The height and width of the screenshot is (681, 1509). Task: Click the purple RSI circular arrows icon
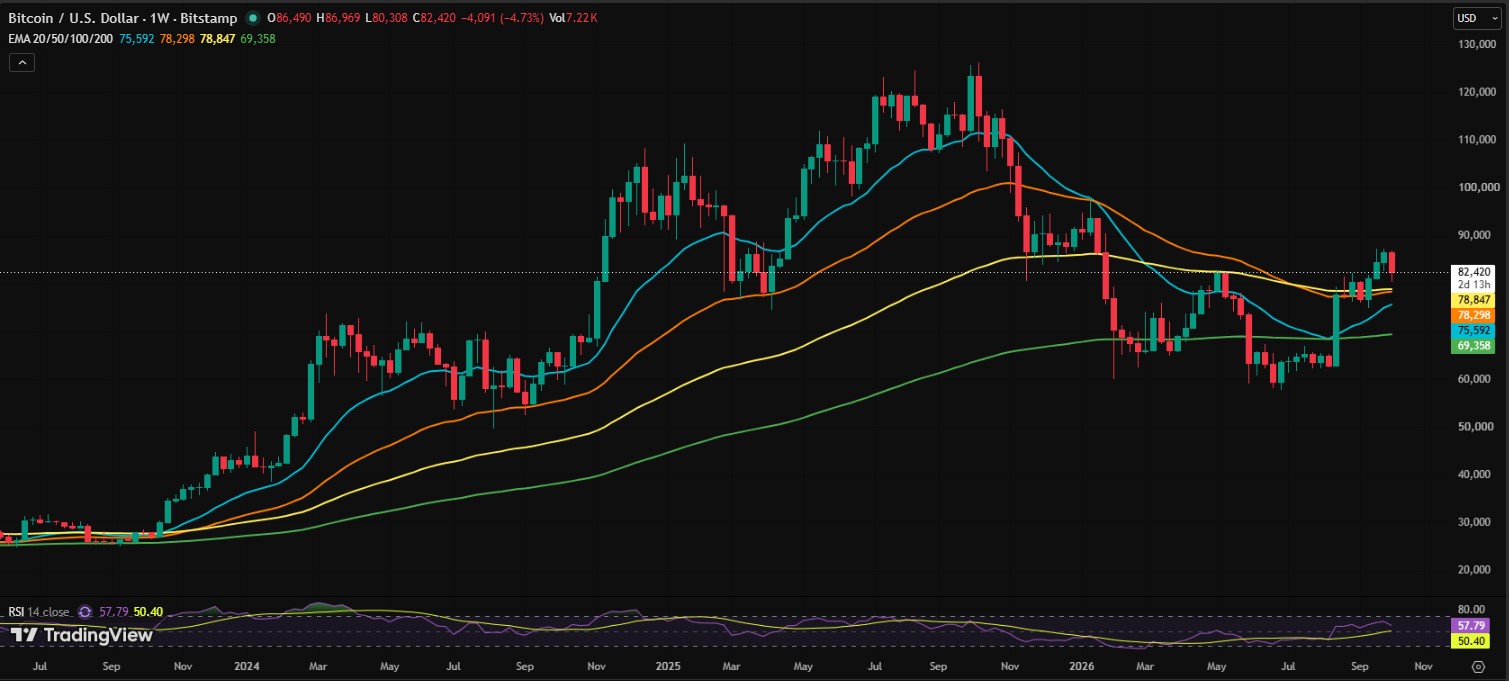pyautogui.click(x=85, y=611)
